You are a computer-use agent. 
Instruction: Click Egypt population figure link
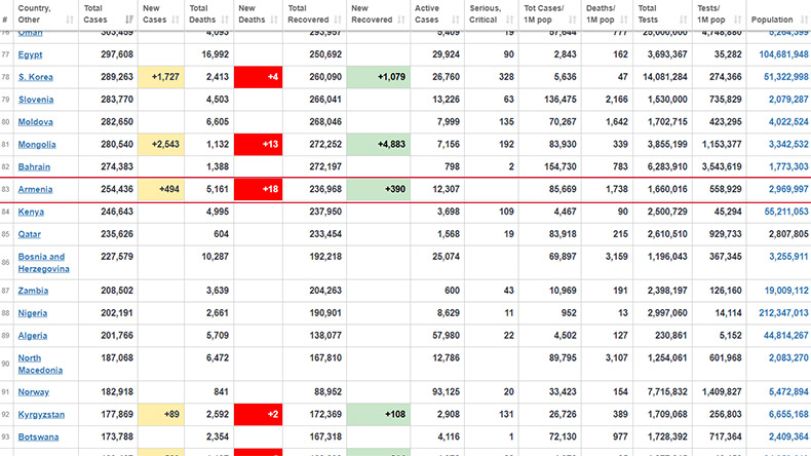(783, 54)
